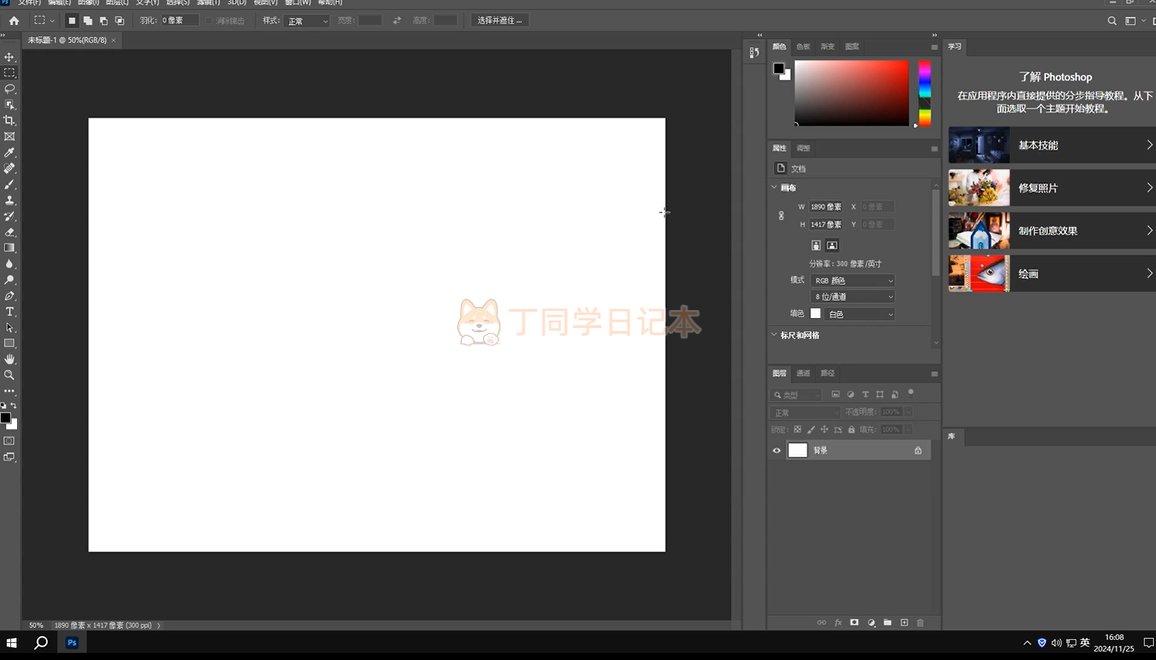Open the 样式 dropdown showing 正常
Image resolution: width=1156 pixels, height=660 pixels.
pyautogui.click(x=307, y=21)
